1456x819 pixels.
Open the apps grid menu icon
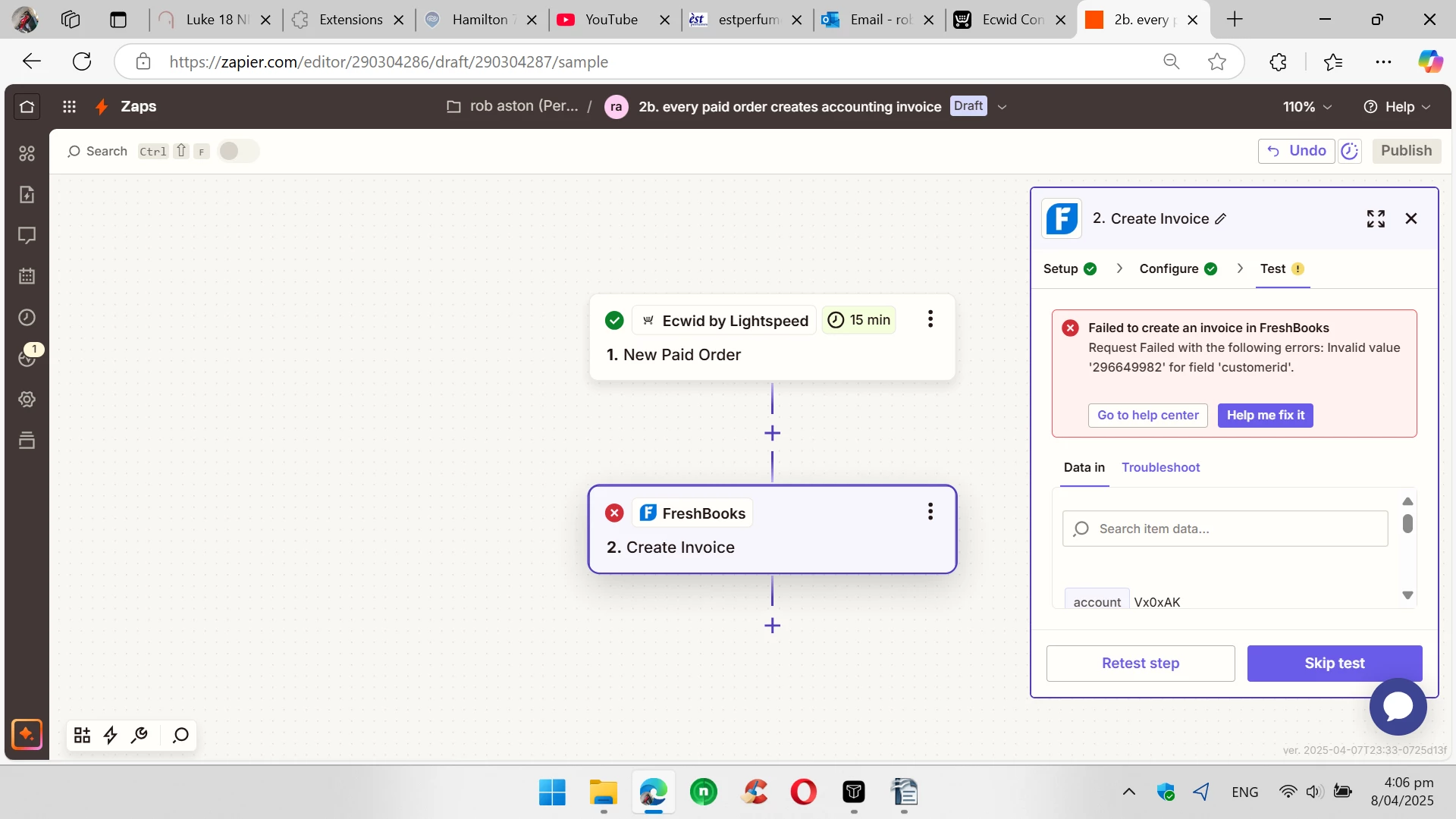(69, 107)
